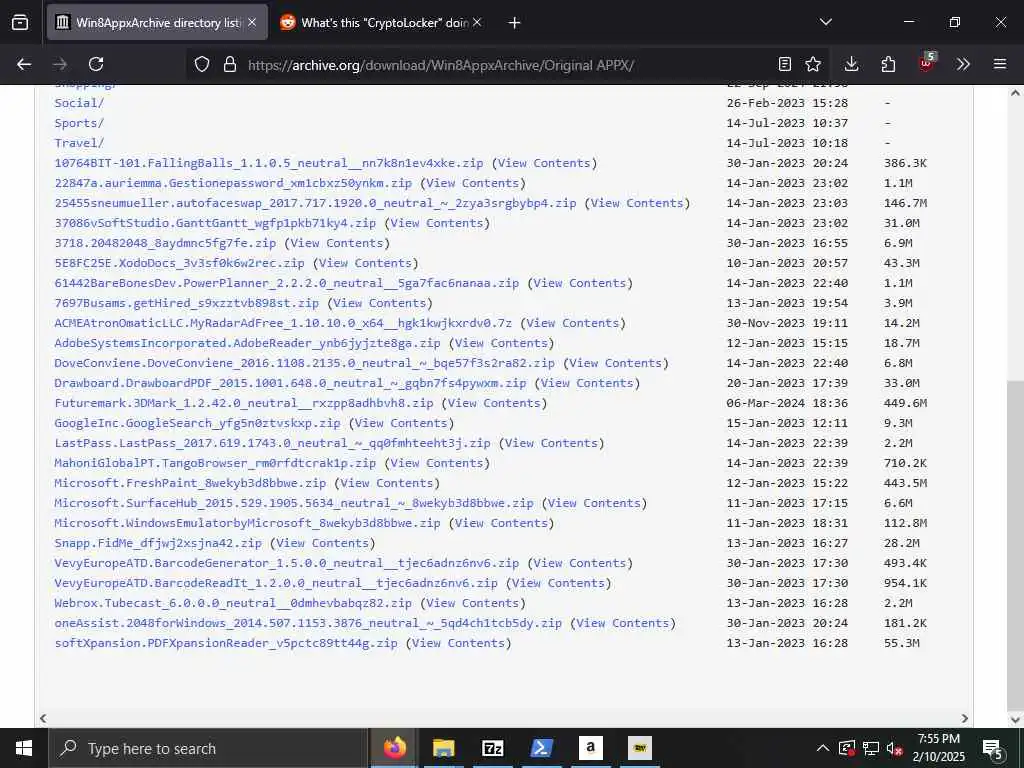The width and height of the screenshot is (1024, 768).
Task: Open Firefox from the taskbar
Action: (x=394, y=748)
